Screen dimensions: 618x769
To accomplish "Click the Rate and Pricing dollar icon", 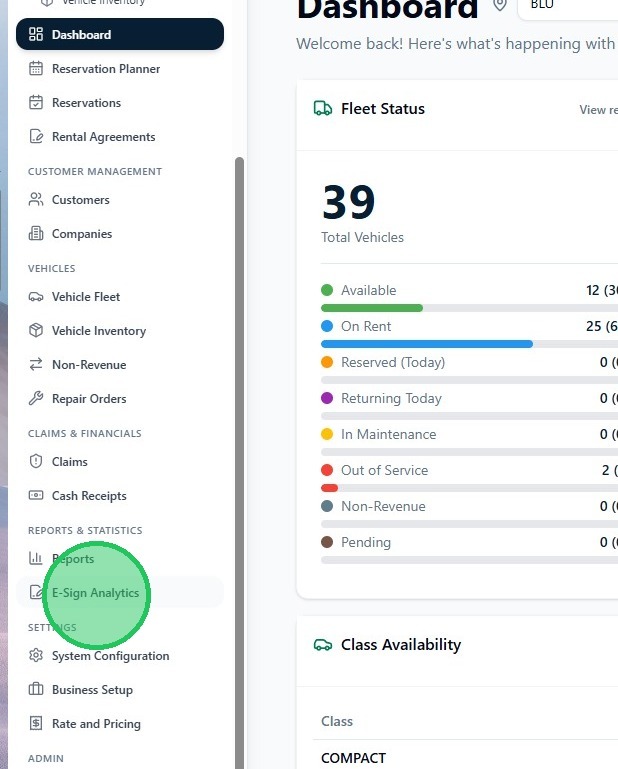I will (x=36, y=723).
